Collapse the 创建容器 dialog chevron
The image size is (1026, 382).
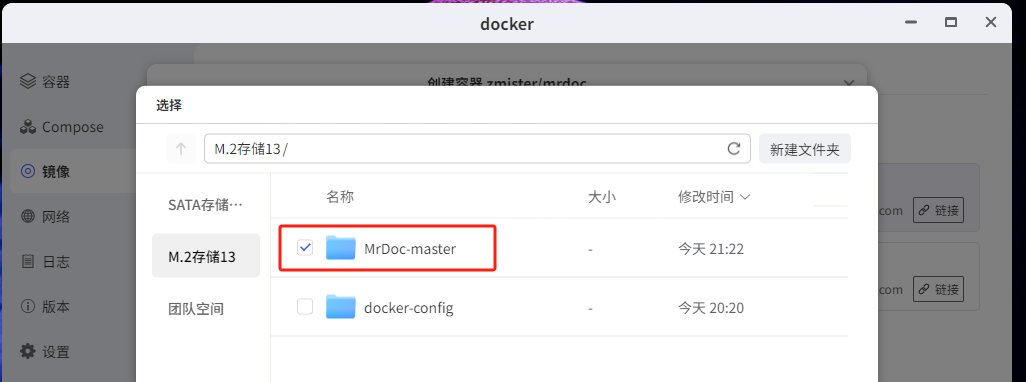click(x=849, y=83)
